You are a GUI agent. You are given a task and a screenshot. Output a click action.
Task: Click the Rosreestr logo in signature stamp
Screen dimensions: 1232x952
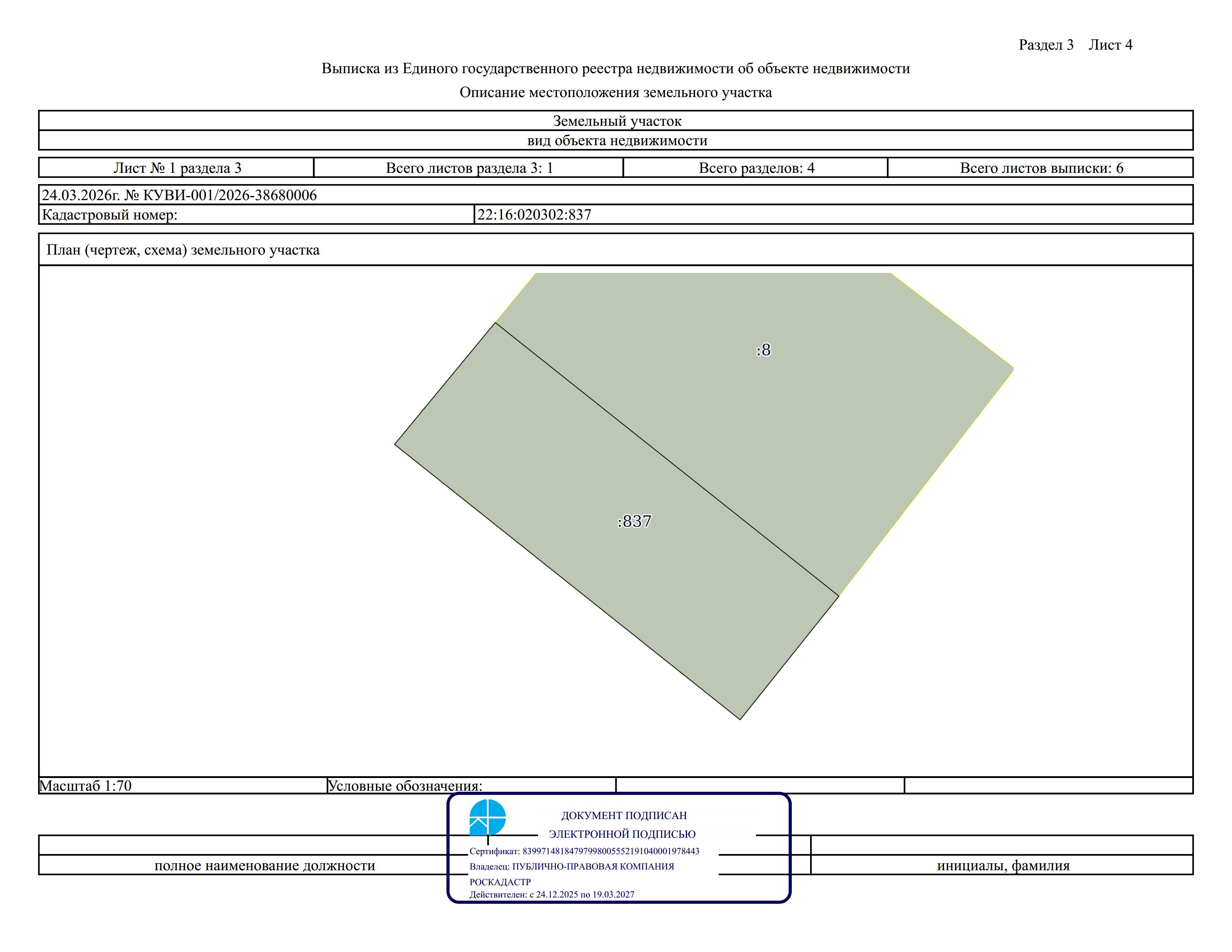click(487, 817)
